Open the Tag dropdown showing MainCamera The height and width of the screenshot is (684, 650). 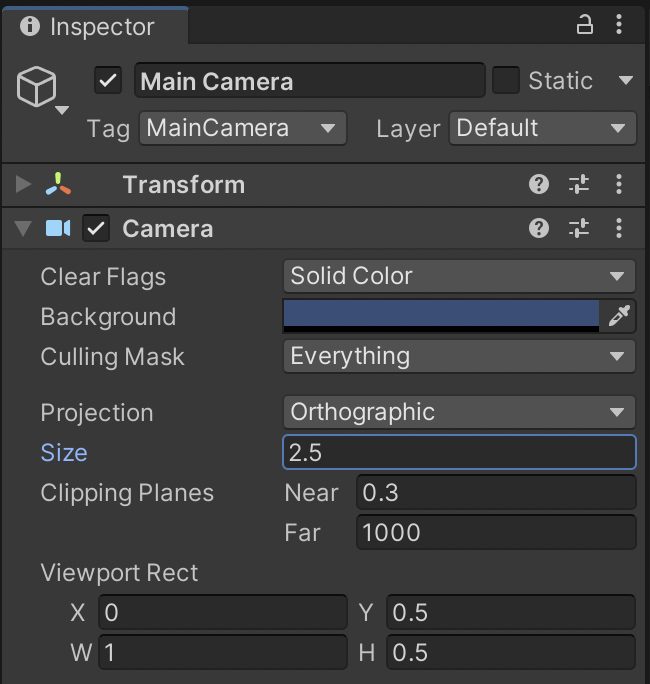[243, 128]
